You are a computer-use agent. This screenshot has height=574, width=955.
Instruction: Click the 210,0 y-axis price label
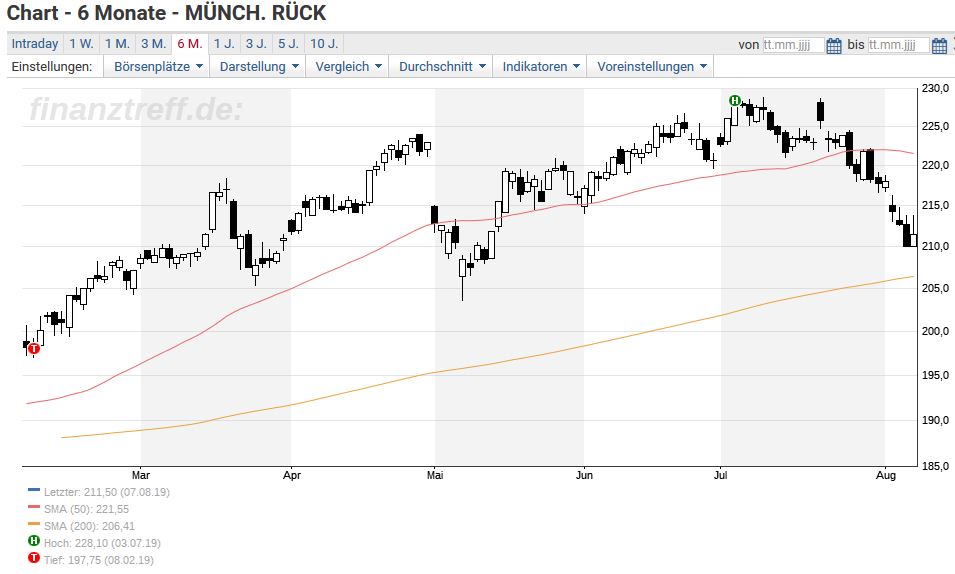point(935,246)
